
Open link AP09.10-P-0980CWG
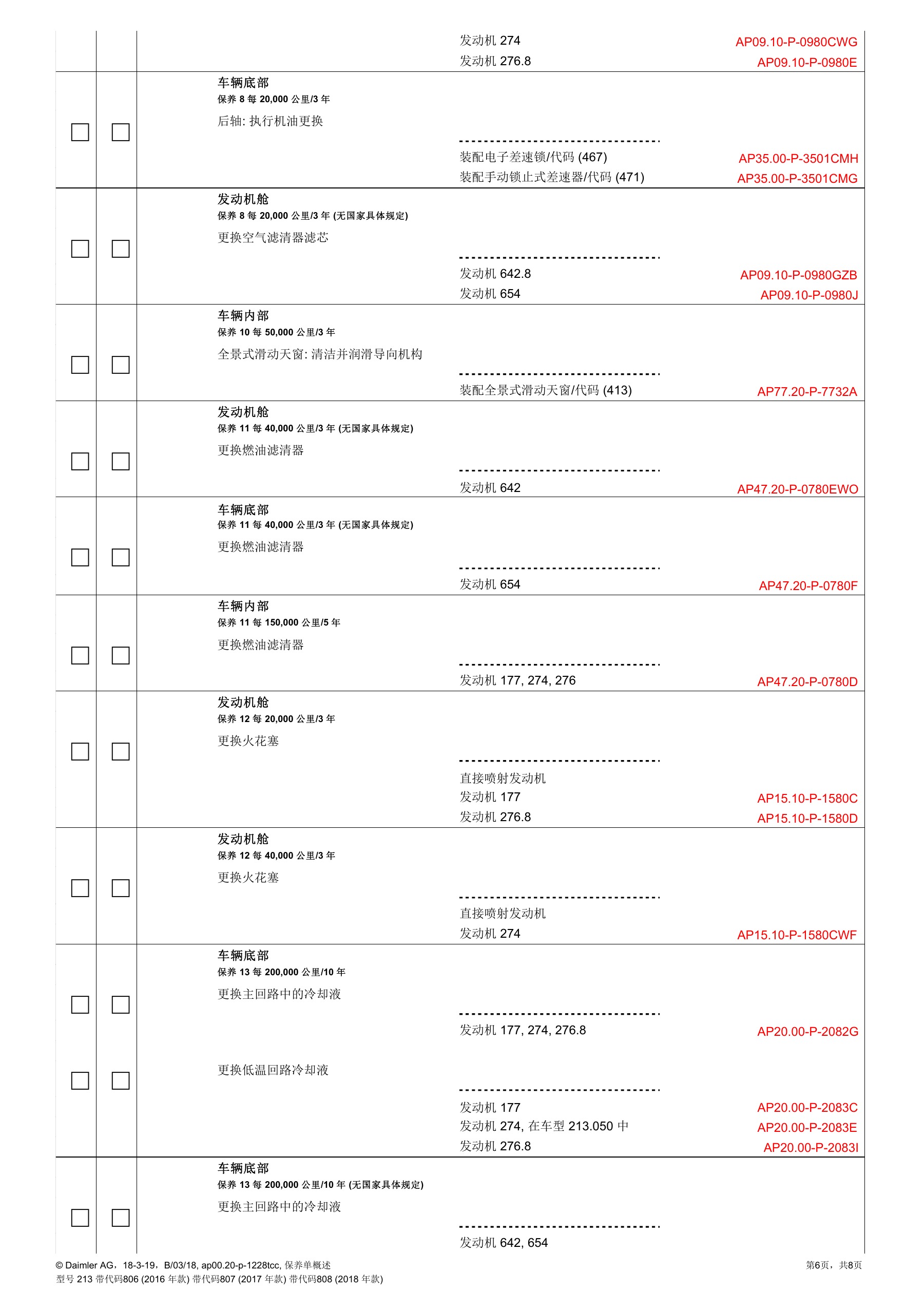pos(796,42)
